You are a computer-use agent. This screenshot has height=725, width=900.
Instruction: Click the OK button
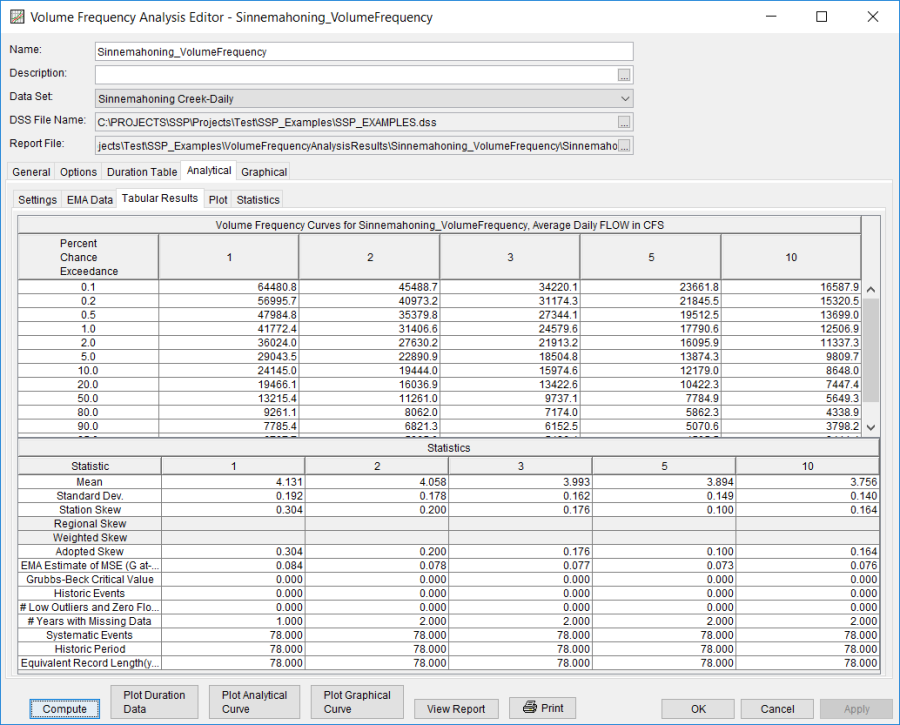698,709
